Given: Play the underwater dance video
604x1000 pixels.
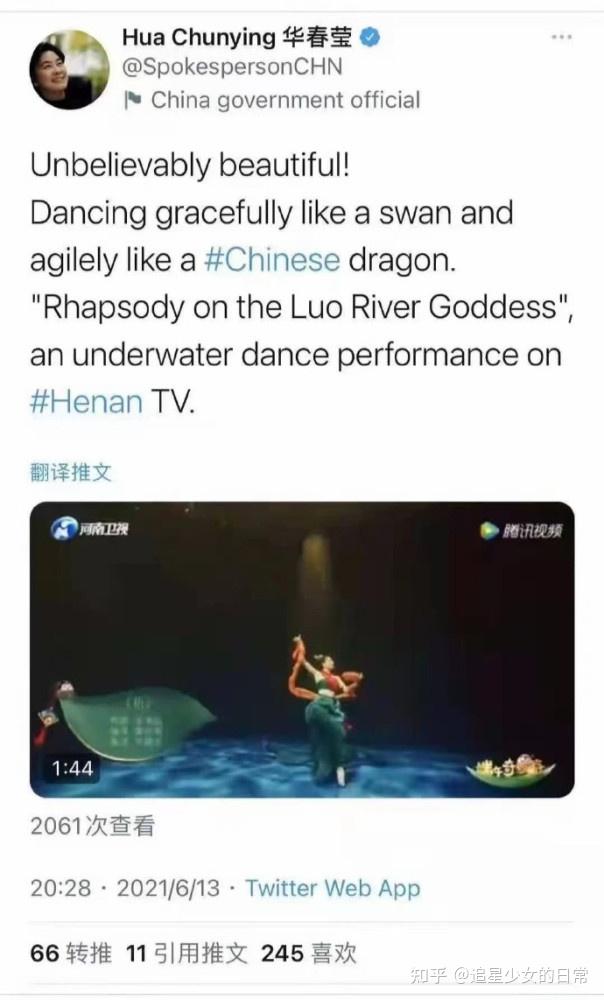Looking at the screenshot, I should tap(302, 649).
